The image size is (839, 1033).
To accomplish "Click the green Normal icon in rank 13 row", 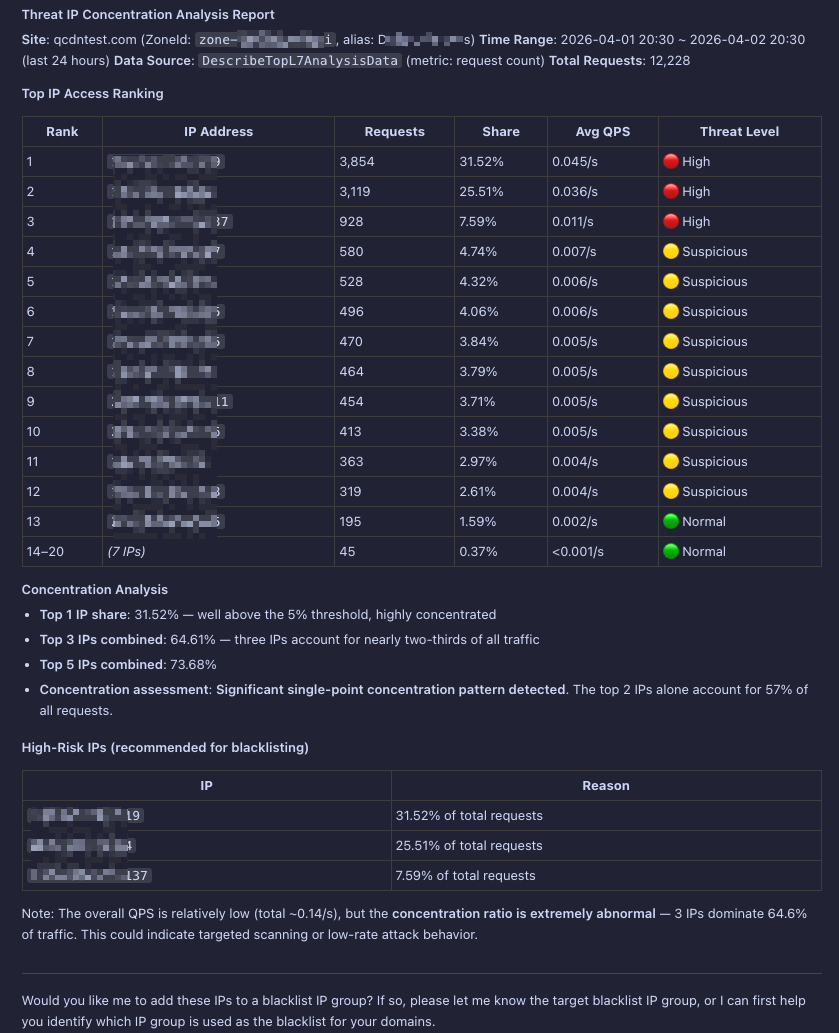I will pyautogui.click(x=671, y=521).
